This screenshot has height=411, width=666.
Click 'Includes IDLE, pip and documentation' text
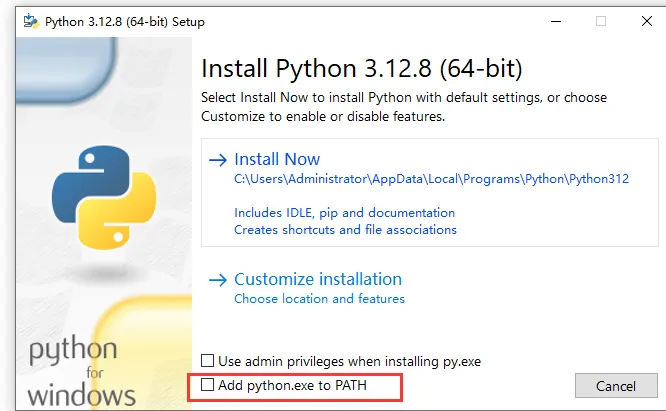pyautogui.click(x=344, y=213)
